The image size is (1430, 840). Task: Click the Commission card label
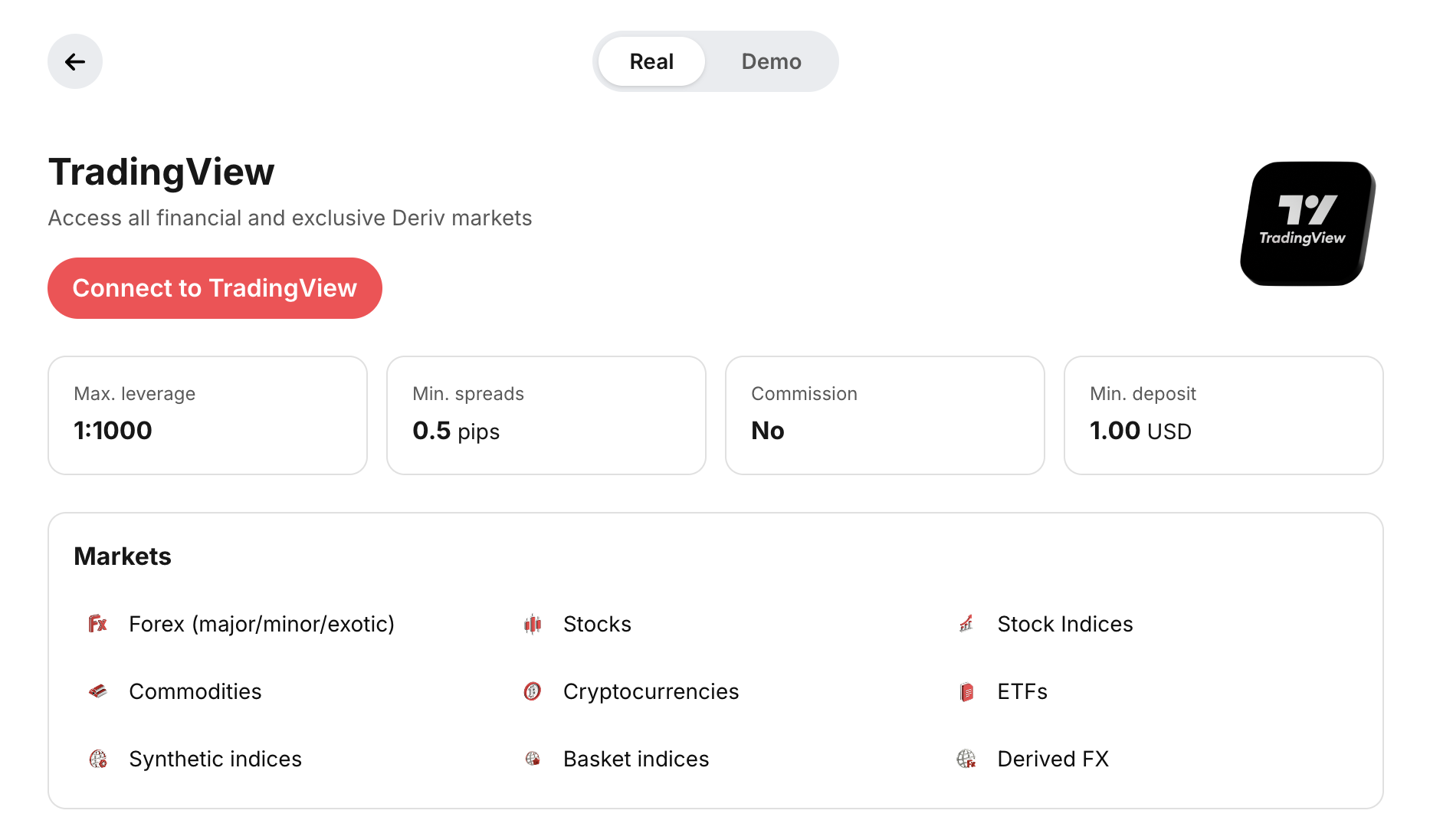pyautogui.click(x=804, y=394)
